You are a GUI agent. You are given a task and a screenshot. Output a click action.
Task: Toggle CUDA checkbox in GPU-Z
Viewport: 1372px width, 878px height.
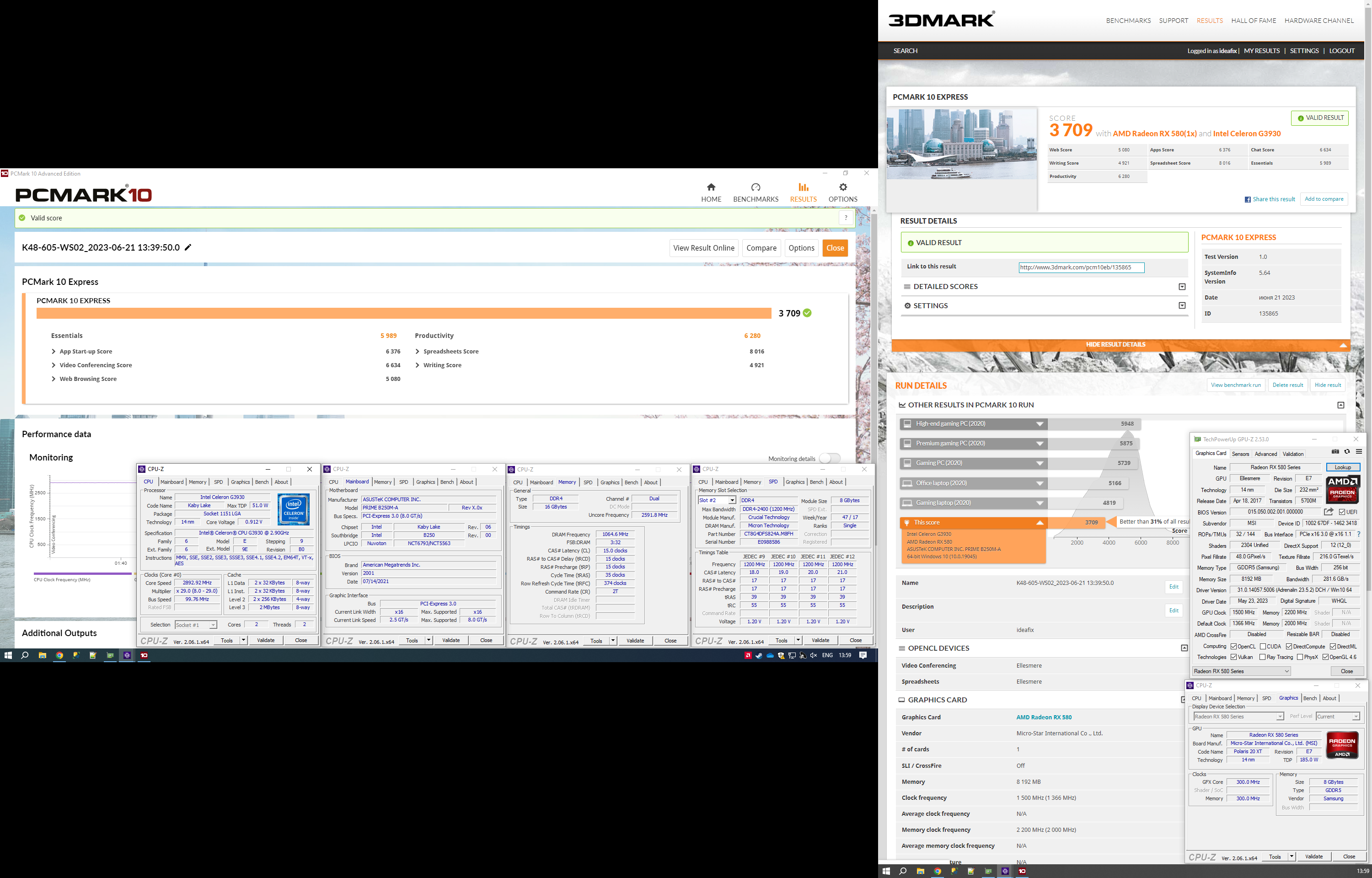(x=1263, y=647)
